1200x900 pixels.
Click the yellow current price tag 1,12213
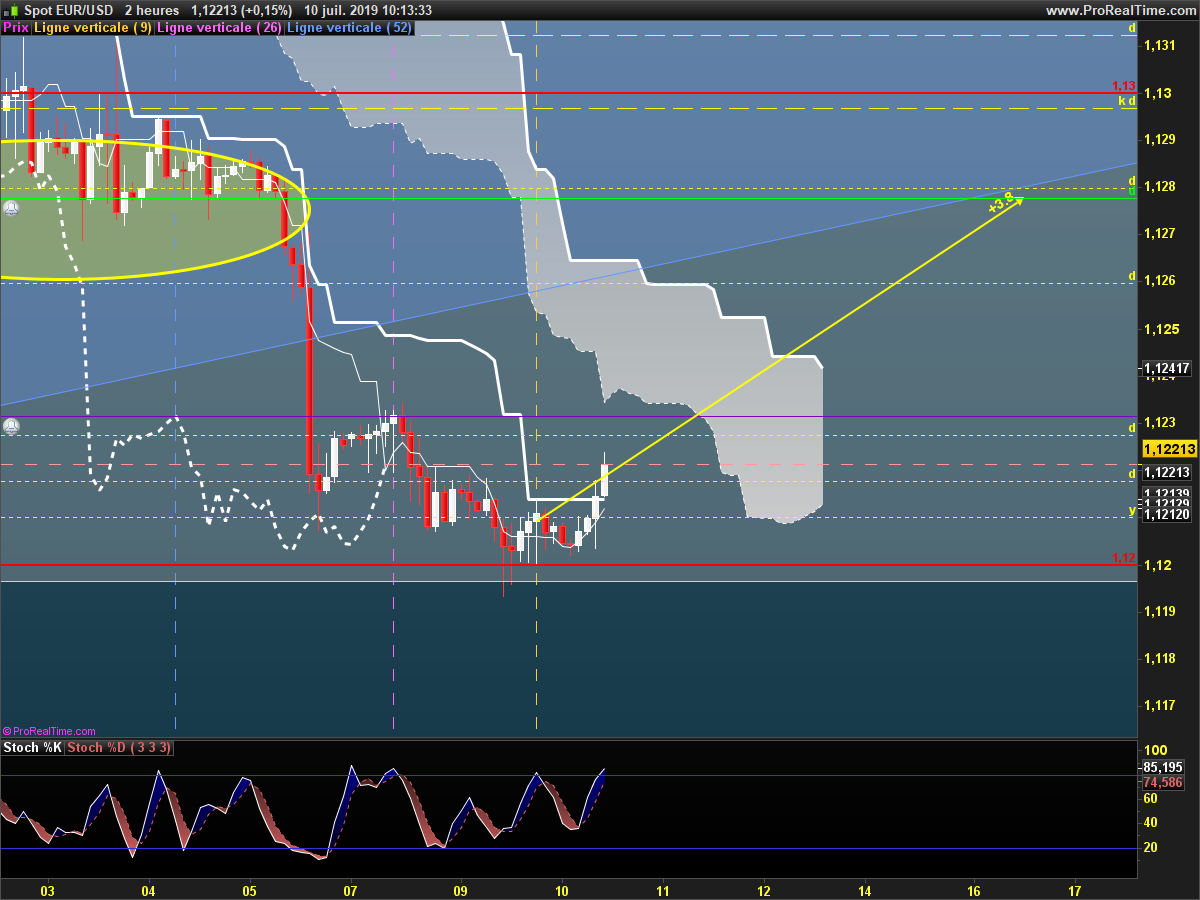(1169, 449)
